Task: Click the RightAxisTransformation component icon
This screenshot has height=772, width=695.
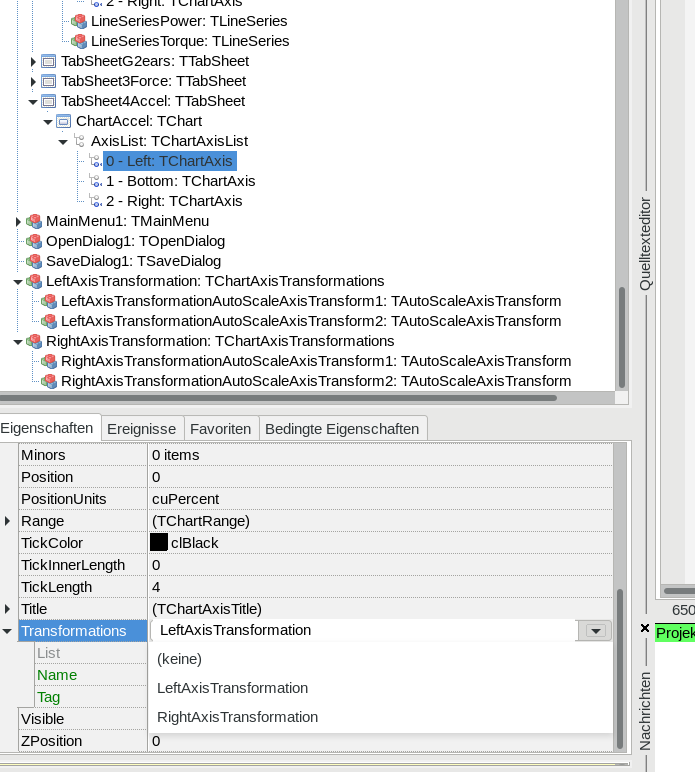Action: [34, 341]
